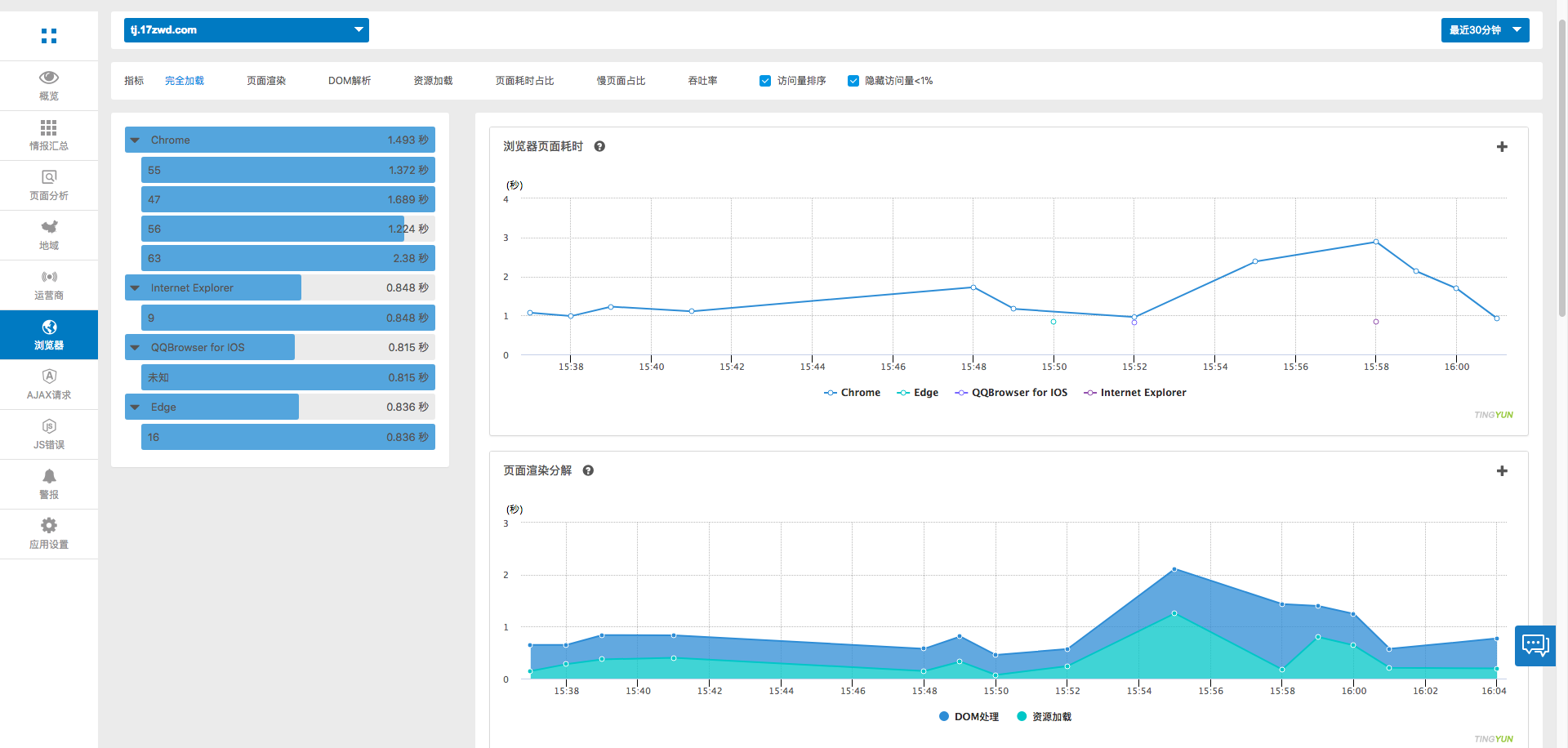1568x748 pixels.
Task: Collapse the QQBrowser for IOS group
Action: (x=136, y=348)
